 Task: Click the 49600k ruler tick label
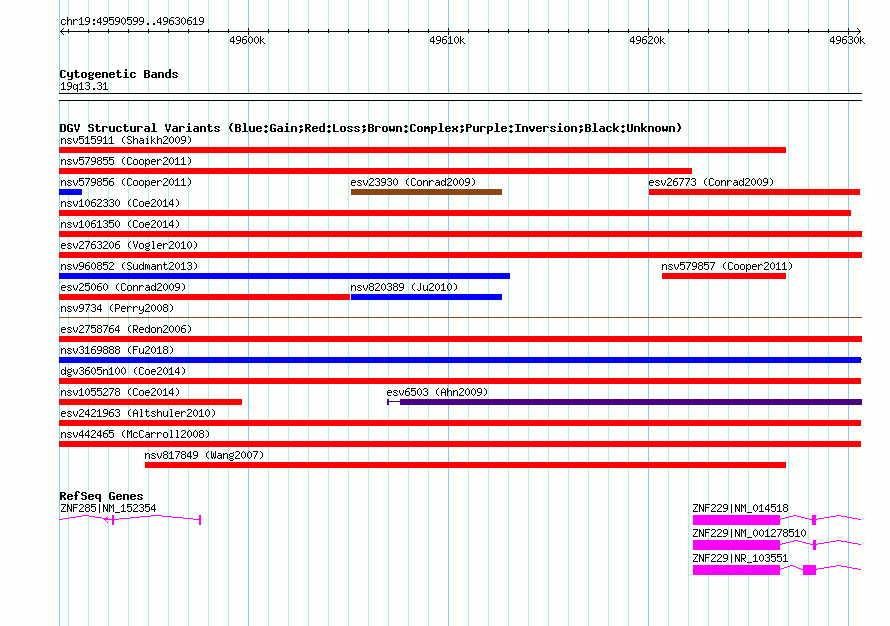[247, 40]
